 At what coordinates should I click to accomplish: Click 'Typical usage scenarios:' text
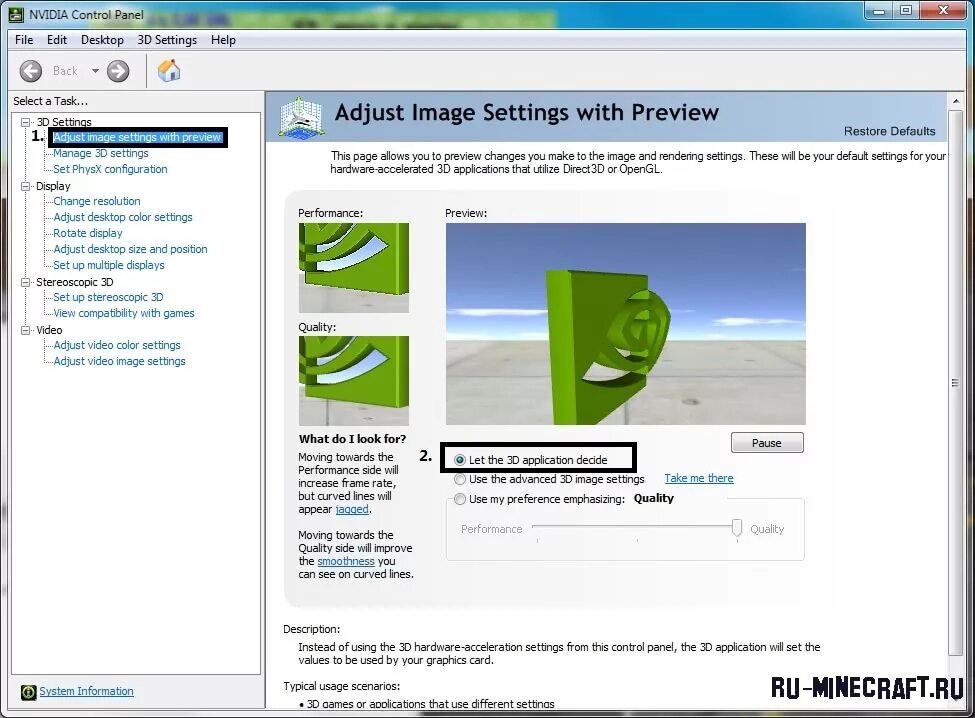[x=341, y=686]
